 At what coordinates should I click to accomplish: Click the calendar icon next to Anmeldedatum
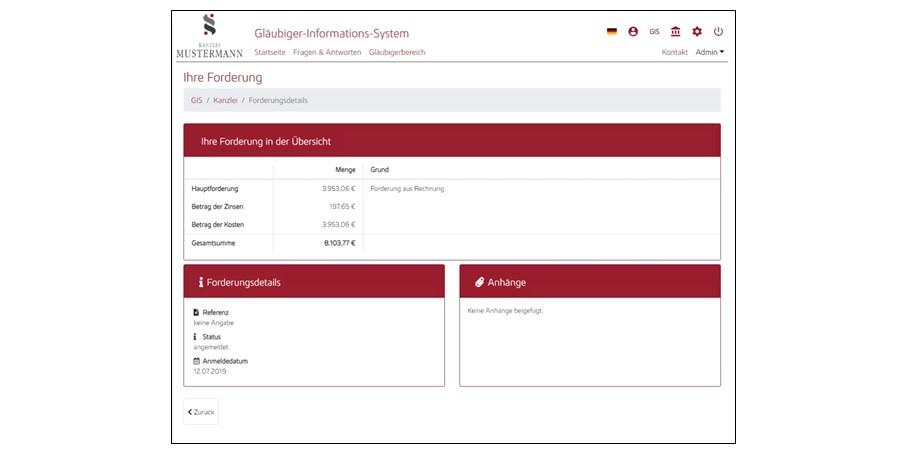(x=196, y=361)
